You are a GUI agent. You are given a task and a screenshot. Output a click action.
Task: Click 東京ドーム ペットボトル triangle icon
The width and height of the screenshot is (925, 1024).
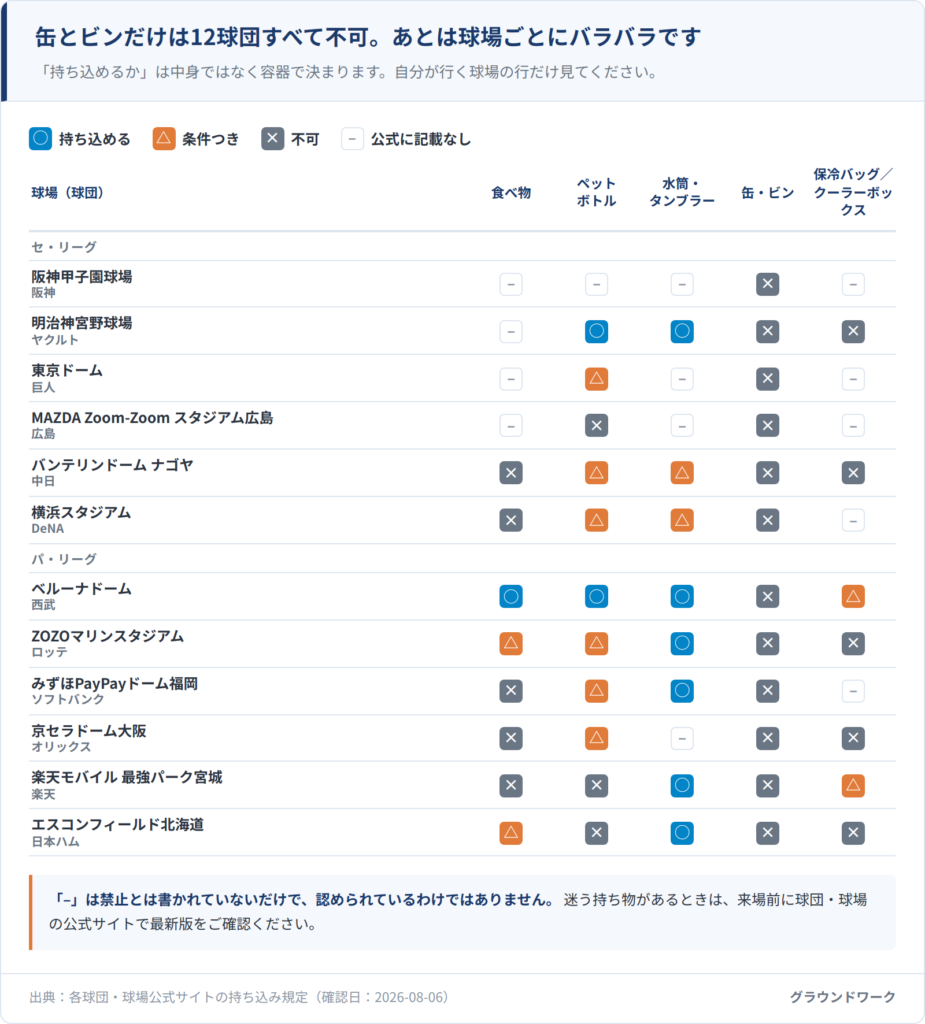click(x=596, y=379)
